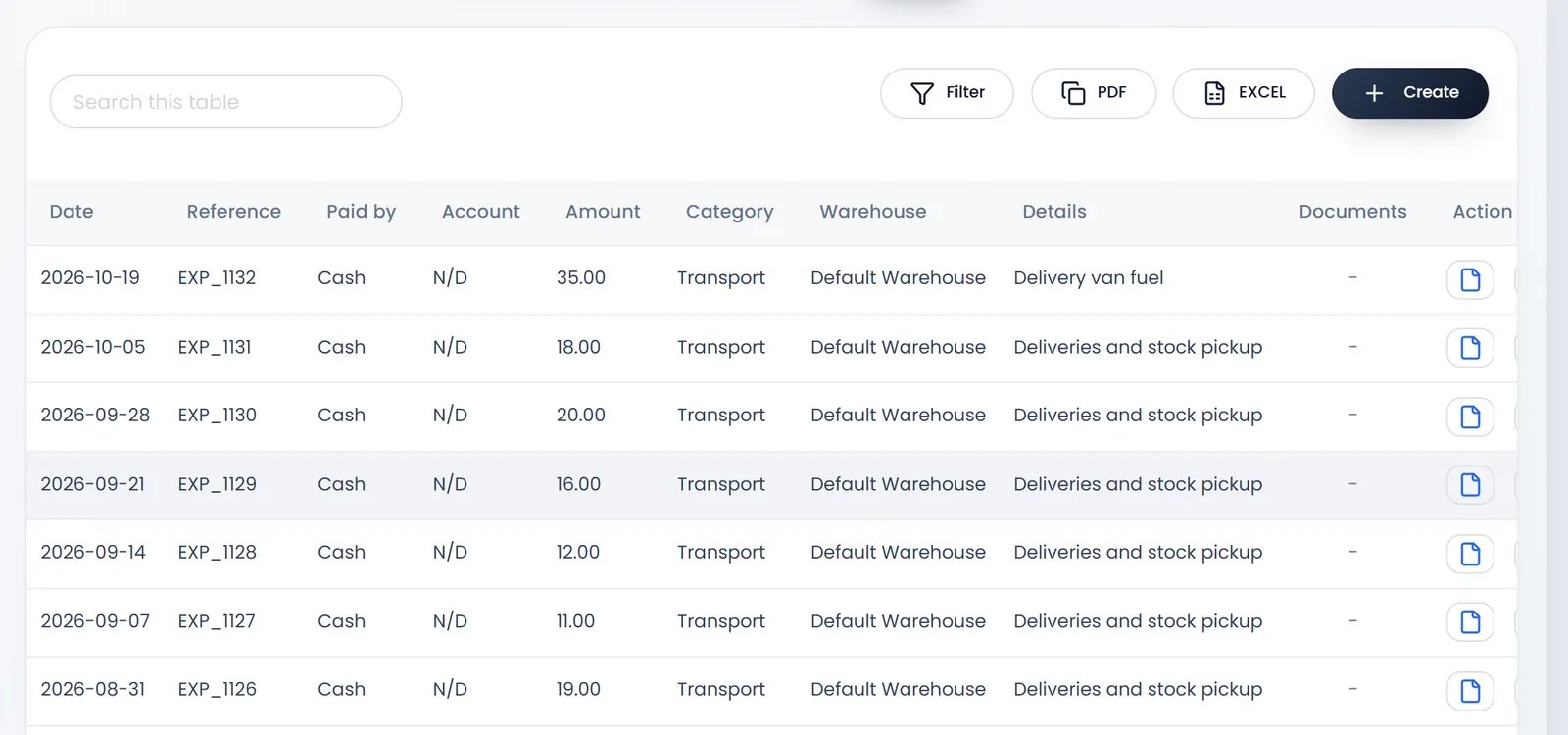Click amount 35.00
Viewport: 1568px width, 735px height.
click(581, 278)
